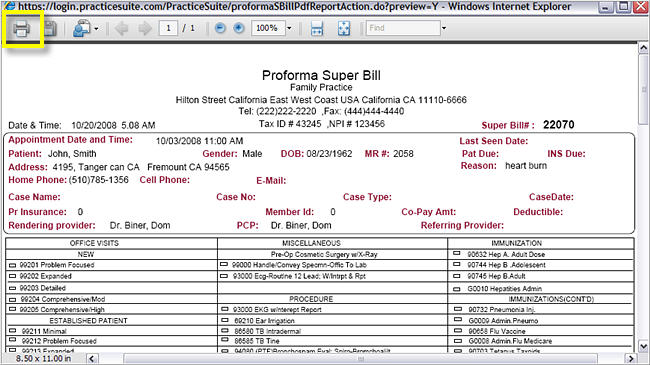Viewport: 650px width, 365px height.
Task: Check the G0008 Admin Flu Medicare box
Action: pyautogui.click(x=458, y=341)
